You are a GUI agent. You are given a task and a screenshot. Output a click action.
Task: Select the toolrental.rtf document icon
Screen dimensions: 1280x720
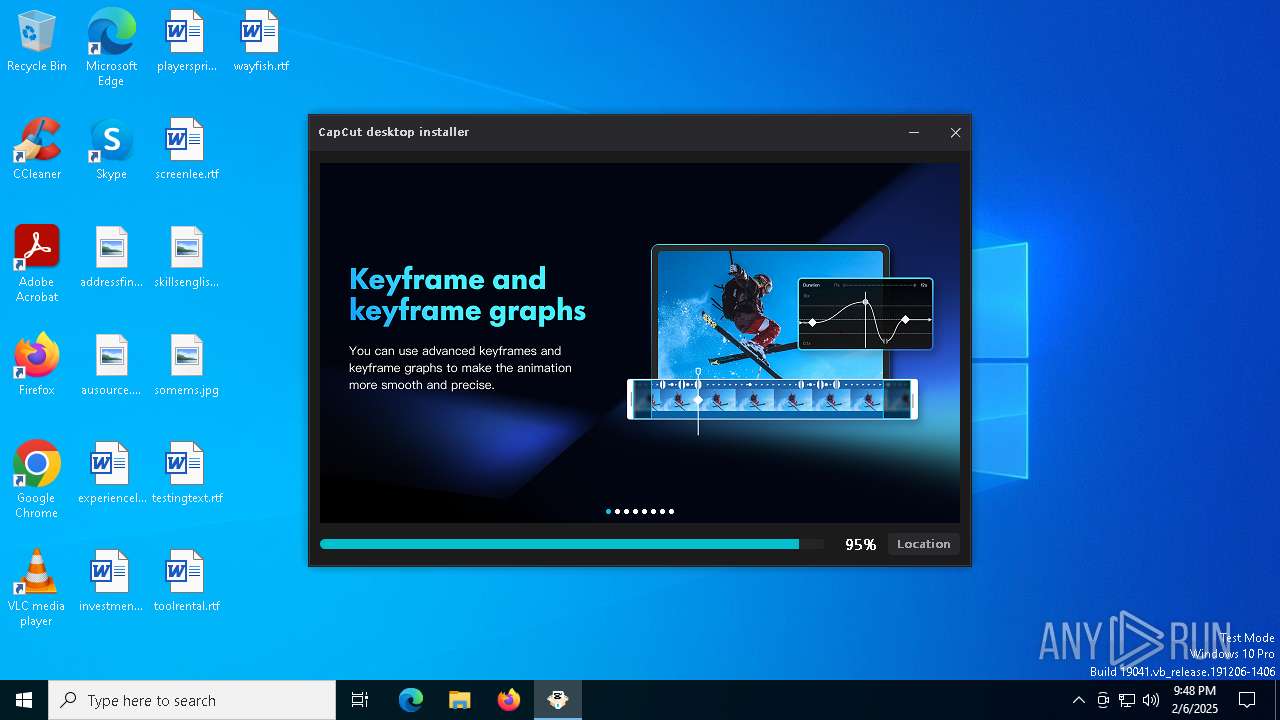click(x=186, y=581)
